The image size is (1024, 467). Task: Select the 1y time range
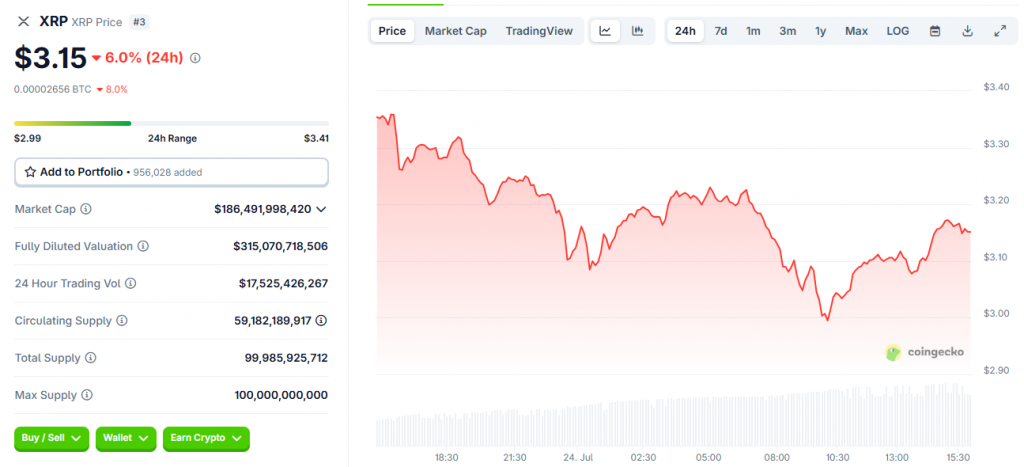tap(820, 31)
